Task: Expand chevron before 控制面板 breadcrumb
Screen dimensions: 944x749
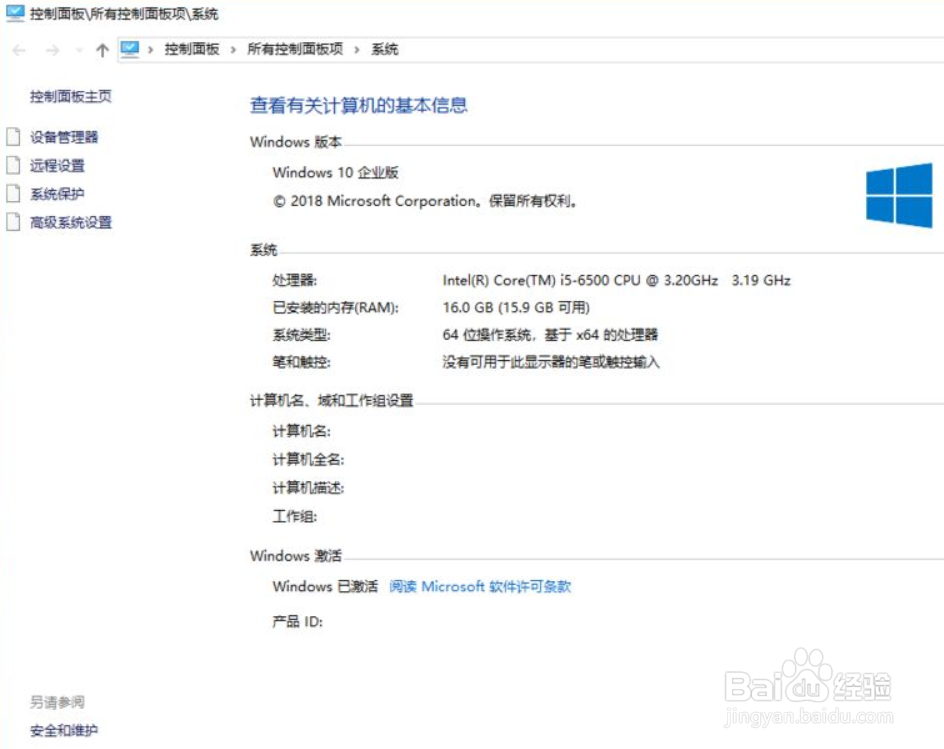Action: 151,50
